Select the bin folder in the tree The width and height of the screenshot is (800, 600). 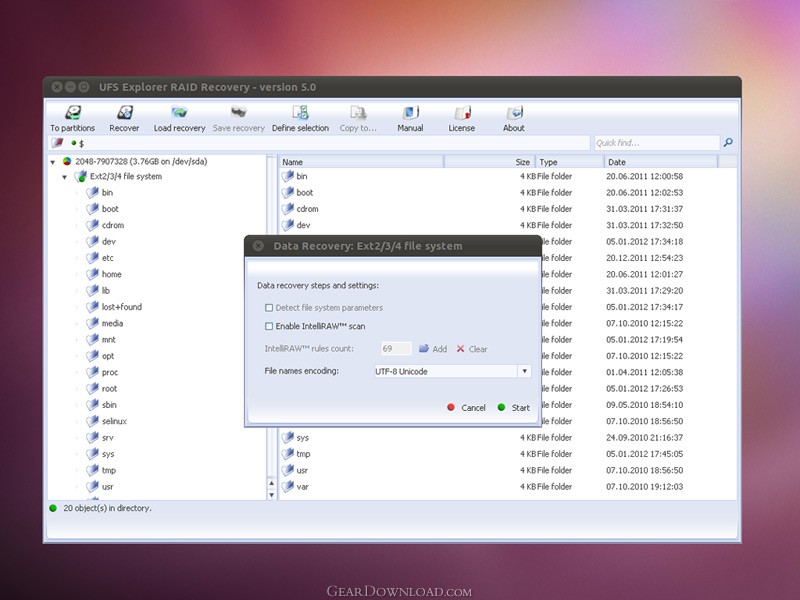click(x=107, y=192)
